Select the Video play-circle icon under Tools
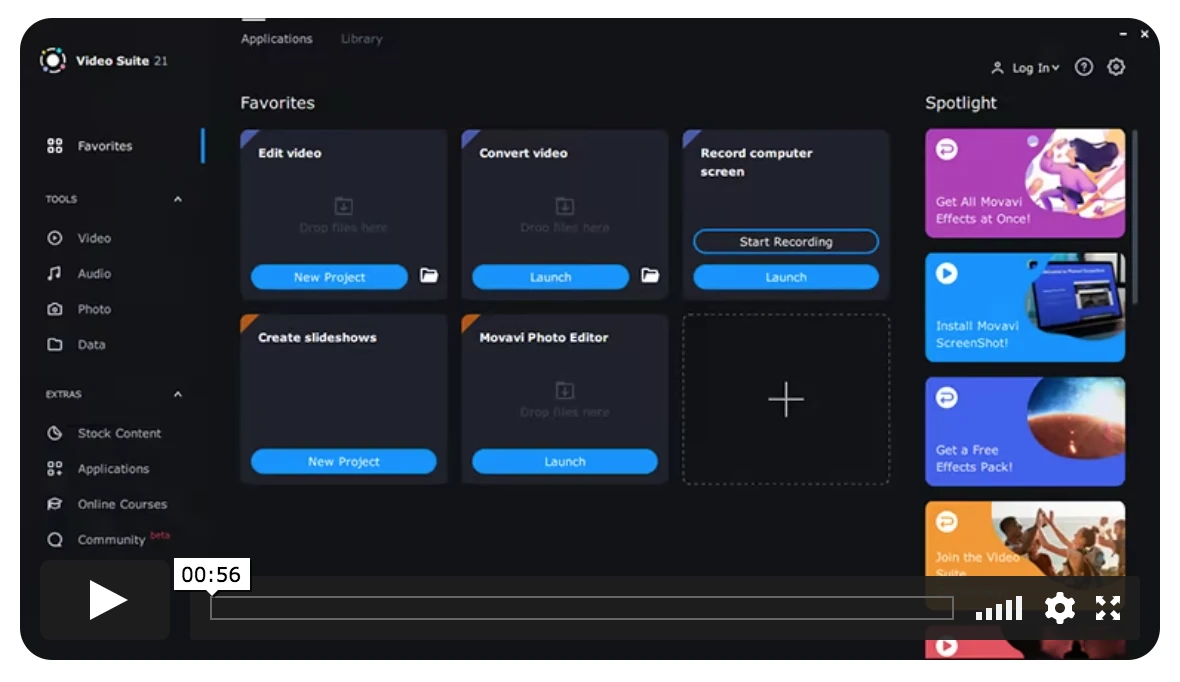The image size is (1180, 682). [x=54, y=238]
